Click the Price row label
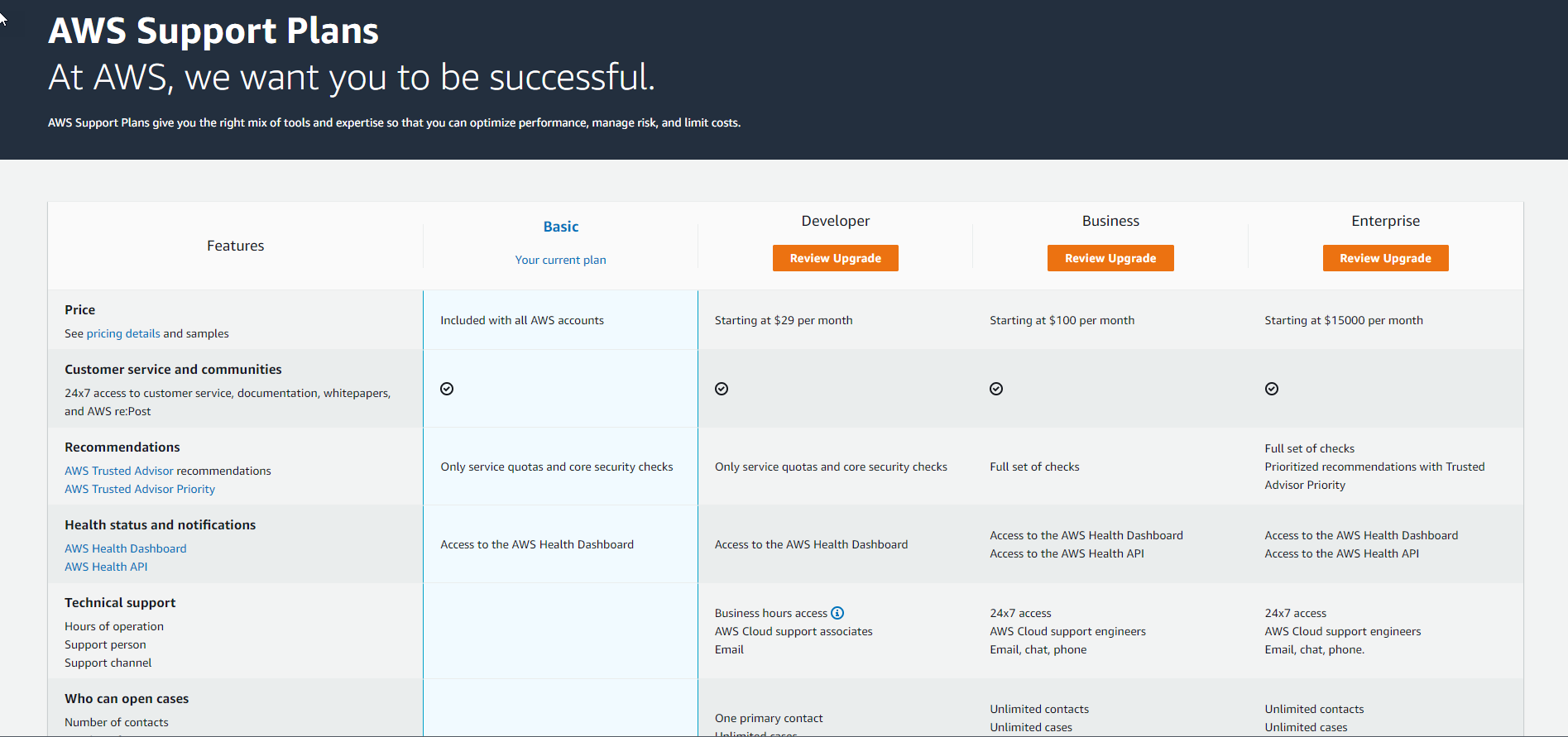The image size is (1568, 737). [80, 310]
